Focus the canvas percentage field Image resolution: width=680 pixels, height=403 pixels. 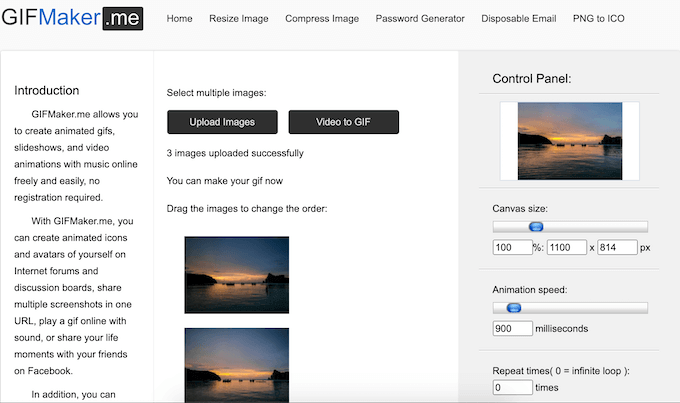511,247
